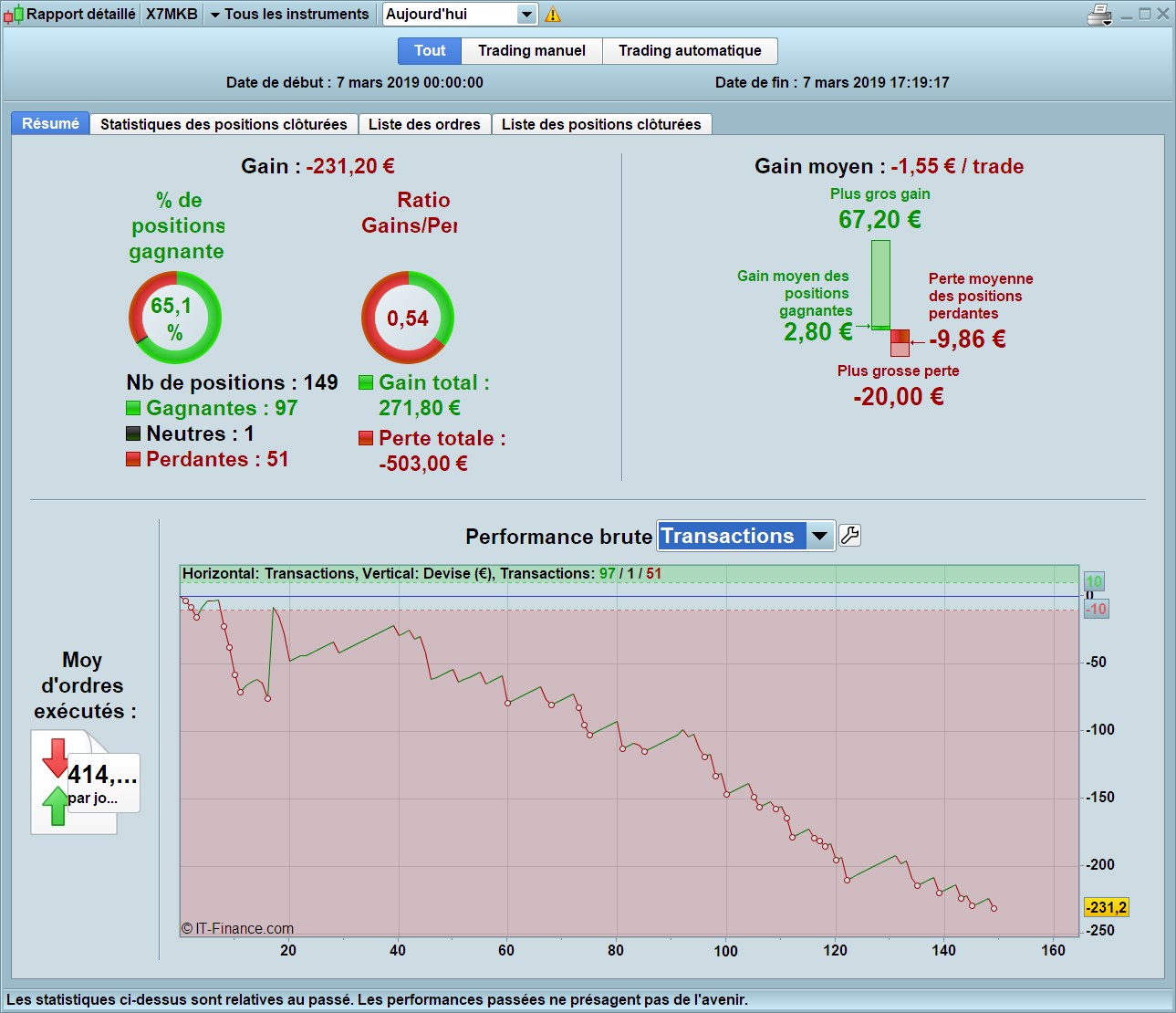The image size is (1176, 1013).
Task: Click the Perdantes : 51 text
Action: click(217, 459)
